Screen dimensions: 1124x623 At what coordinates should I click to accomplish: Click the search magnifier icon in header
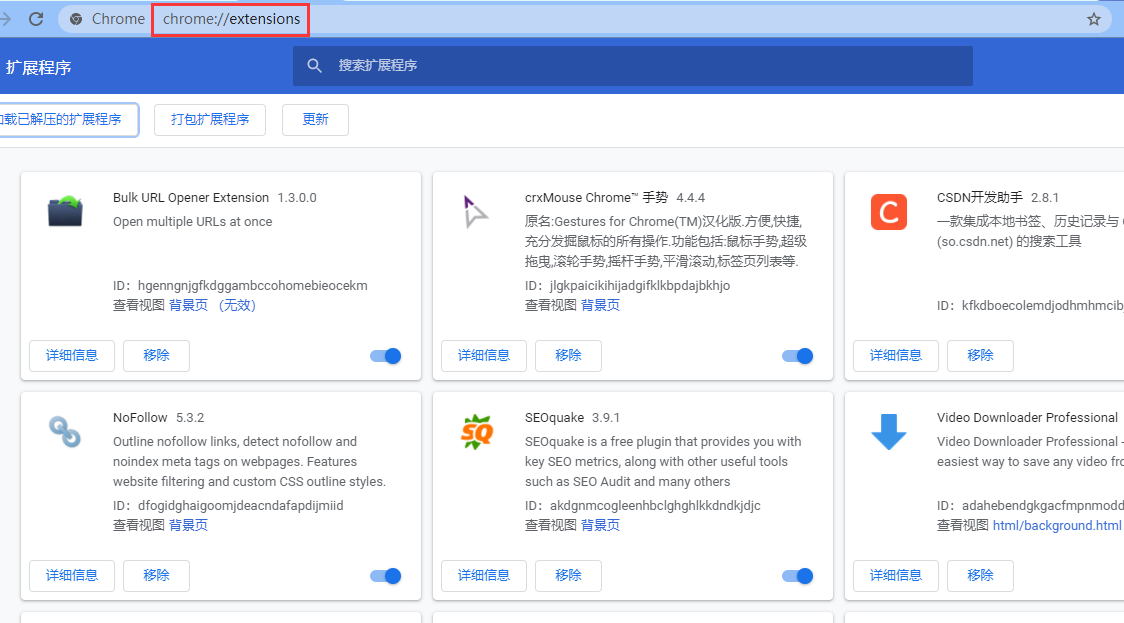pos(314,65)
